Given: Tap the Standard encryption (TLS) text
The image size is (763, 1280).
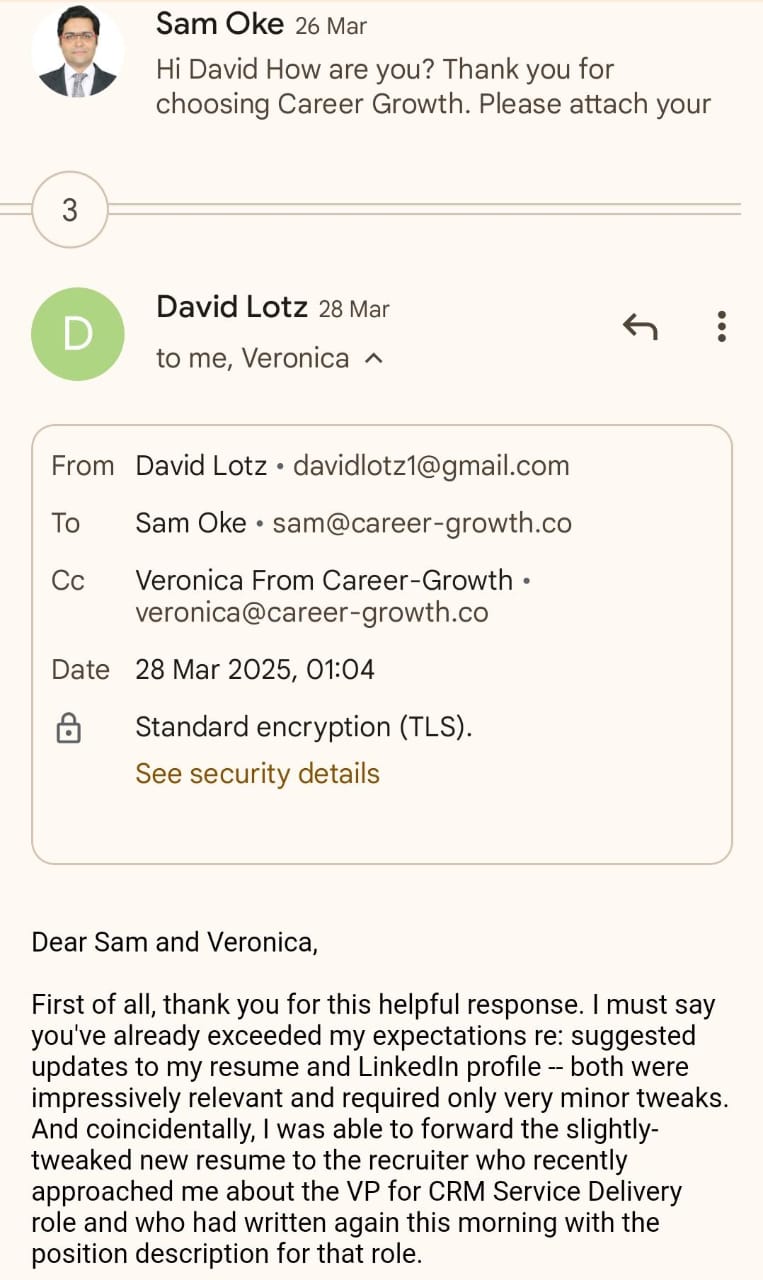Looking at the screenshot, I should coord(303,727).
